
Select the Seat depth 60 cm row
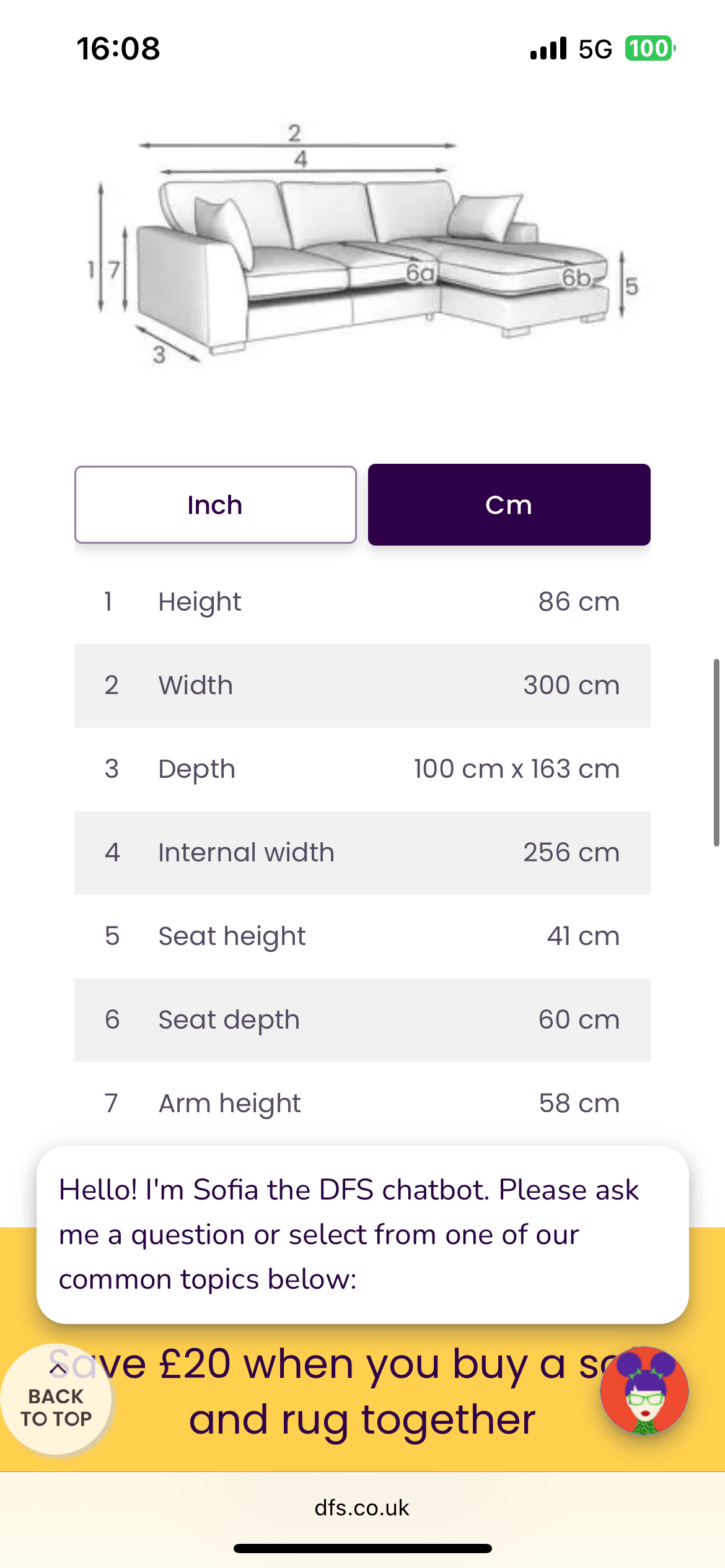pyautogui.click(x=362, y=1020)
